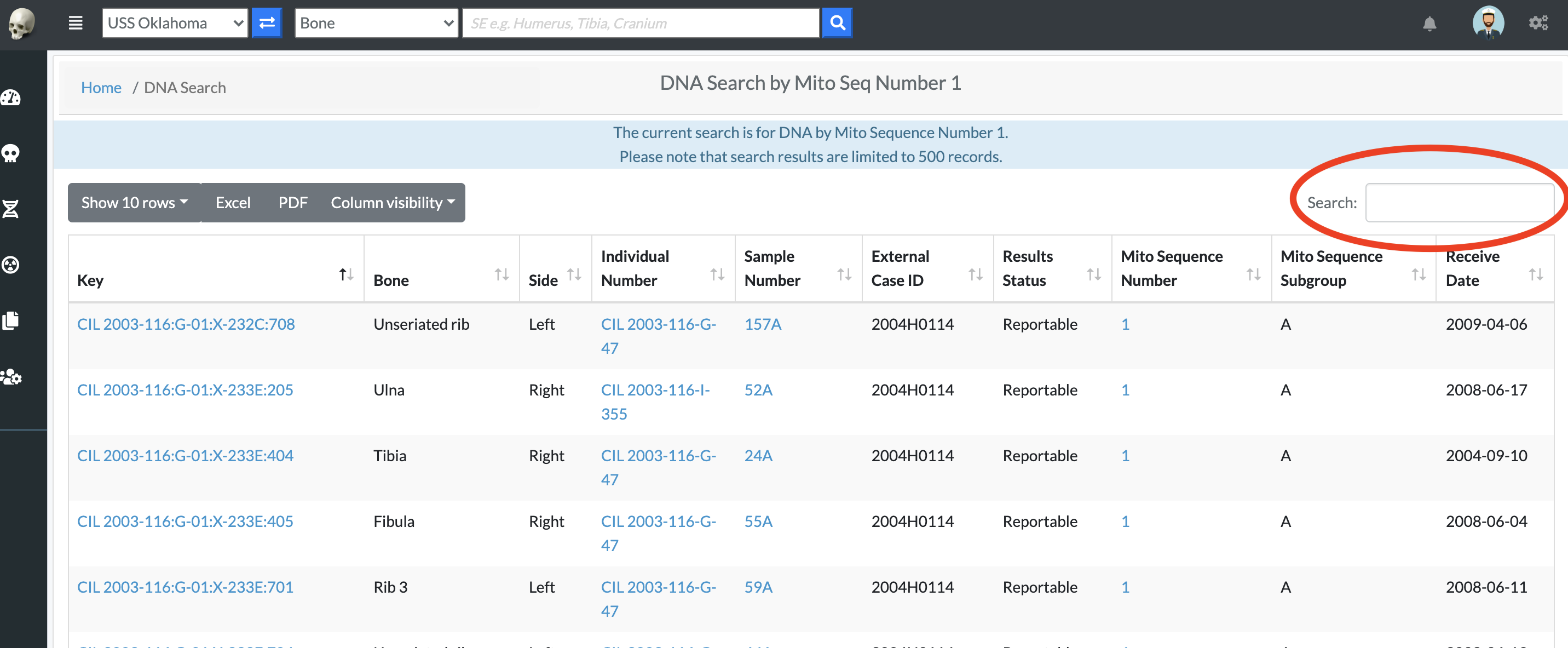The width and height of the screenshot is (1568, 648).
Task: Open key CIL 2003-116:G-01:X-233E:701
Action: [185, 587]
